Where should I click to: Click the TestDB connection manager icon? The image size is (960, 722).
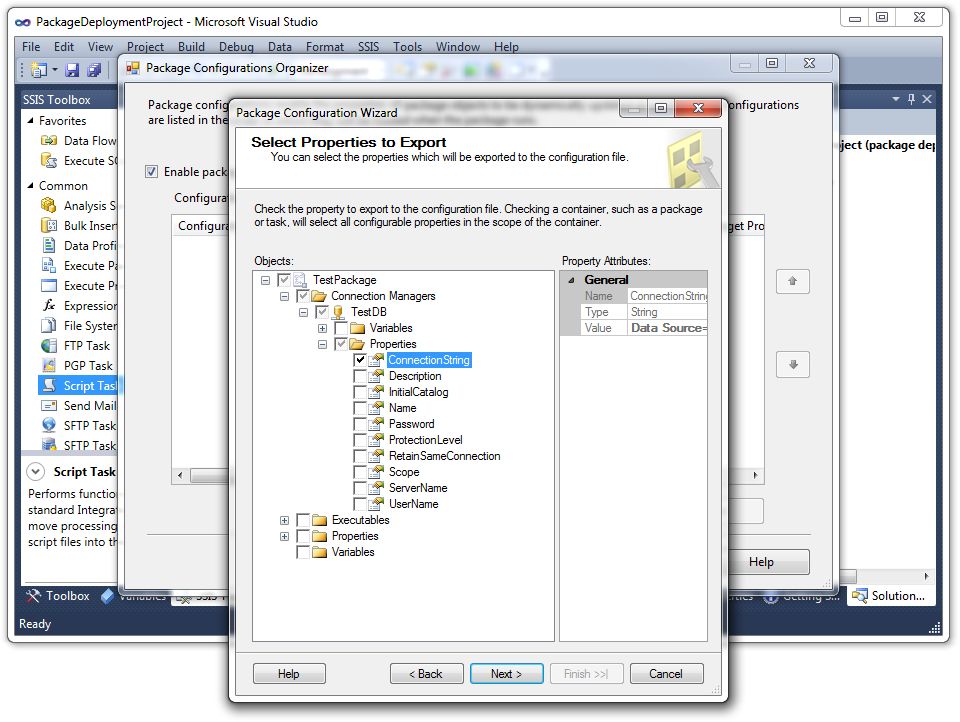point(337,312)
